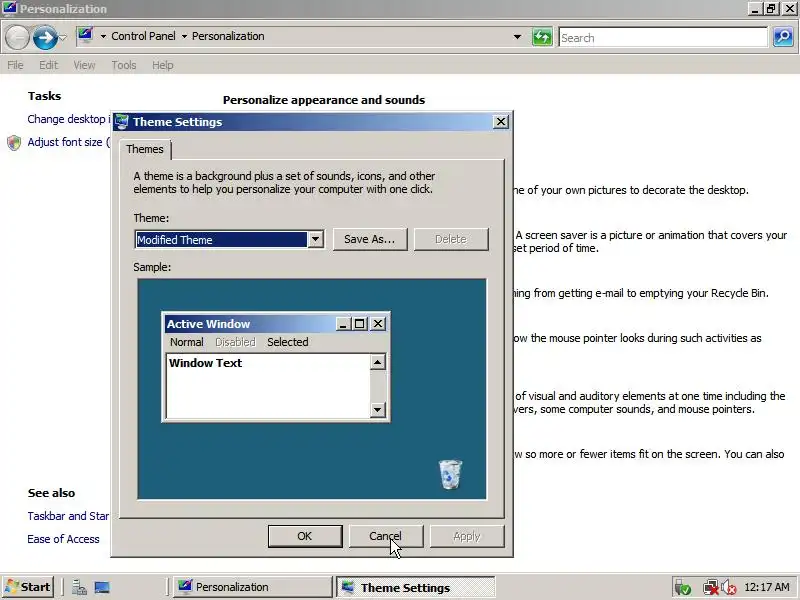800x600 pixels.
Task: Click the network disconnected tray icon
Action: [x=710, y=587]
